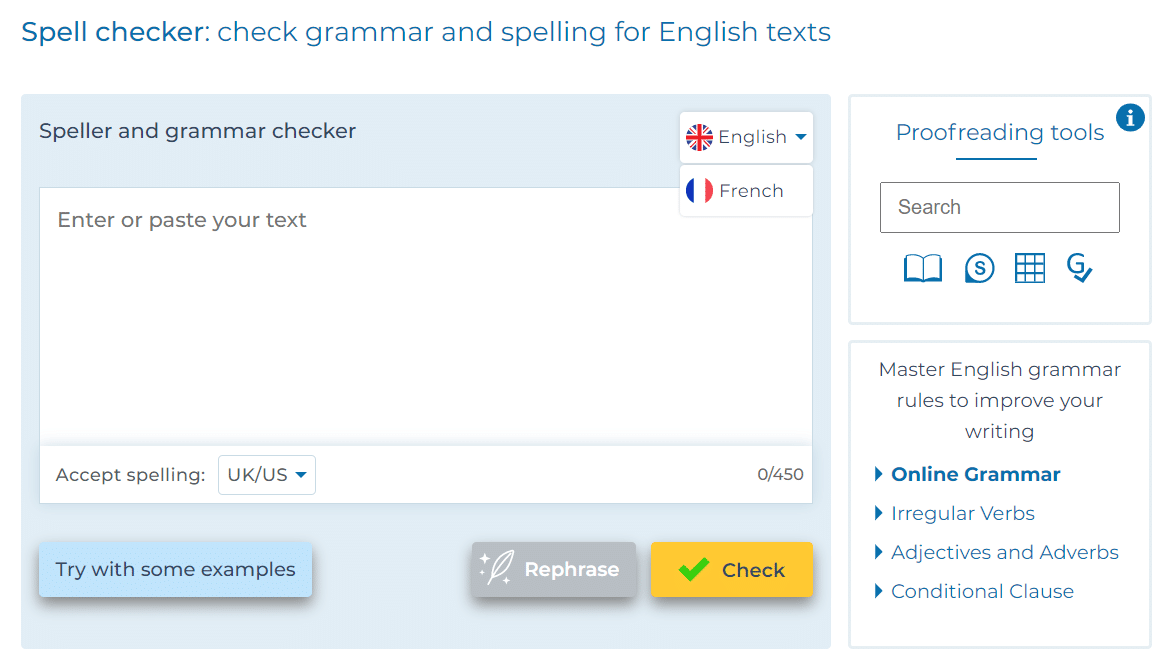Expand the Online Grammar section
Screen dimensions: 1167x667
[x=975, y=473]
